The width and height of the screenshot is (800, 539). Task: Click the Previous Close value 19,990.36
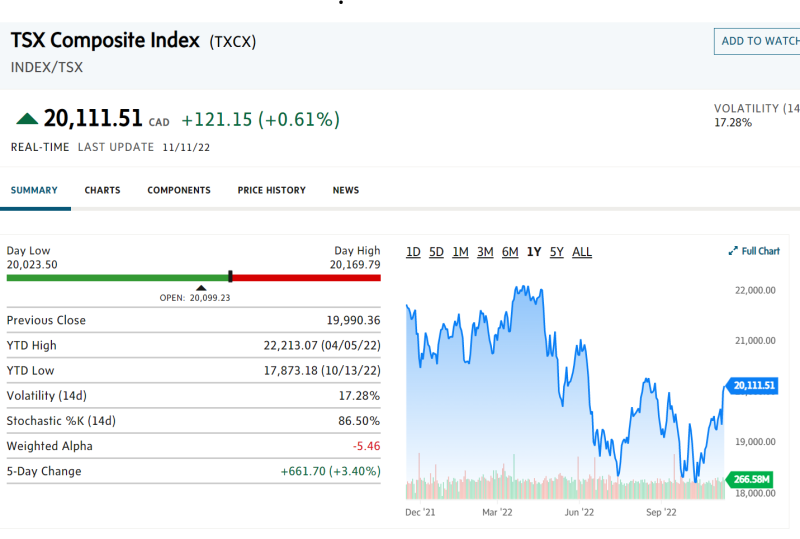click(x=354, y=321)
